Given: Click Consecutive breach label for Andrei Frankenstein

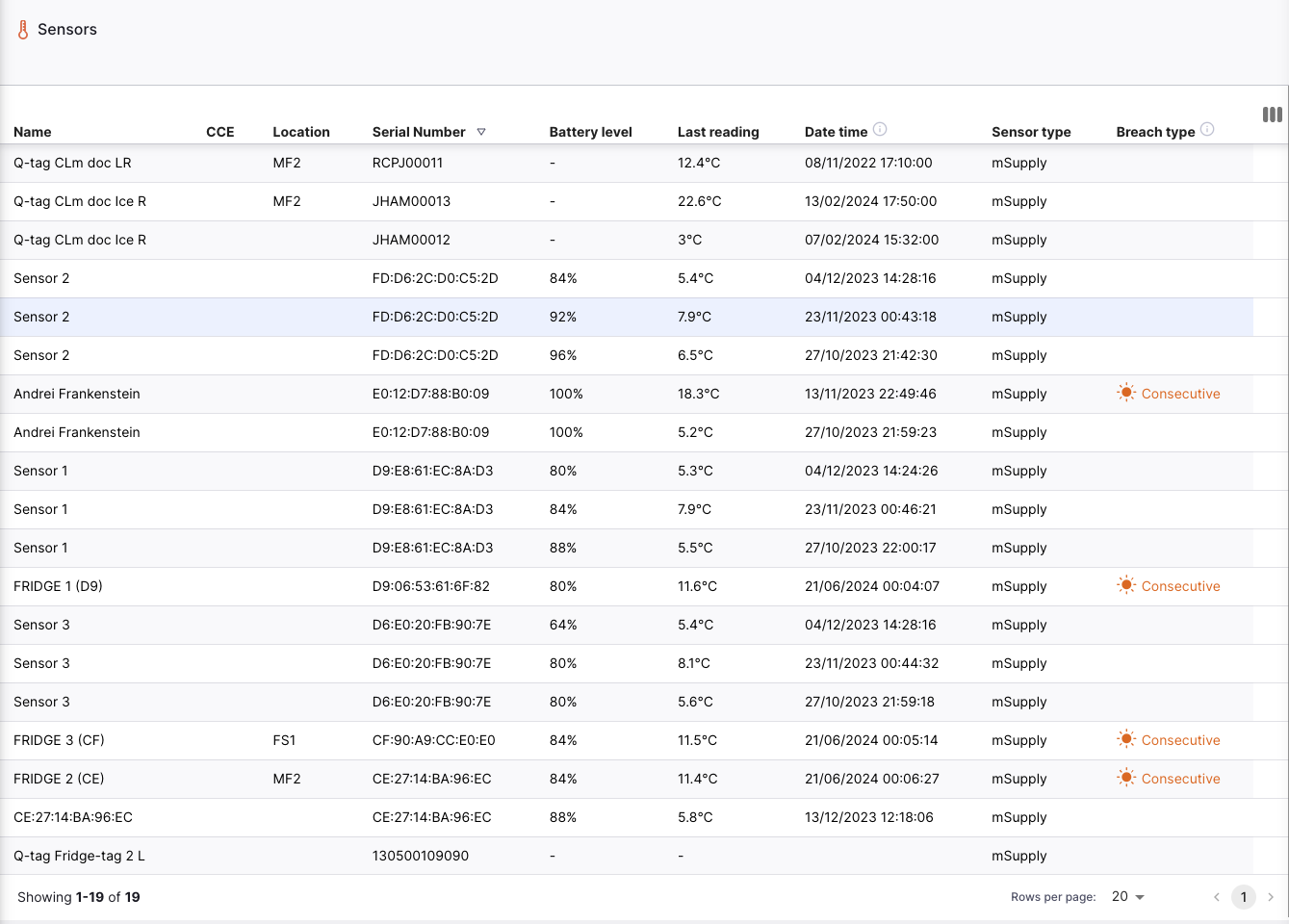Looking at the screenshot, I should click(x=1180, y=394).
